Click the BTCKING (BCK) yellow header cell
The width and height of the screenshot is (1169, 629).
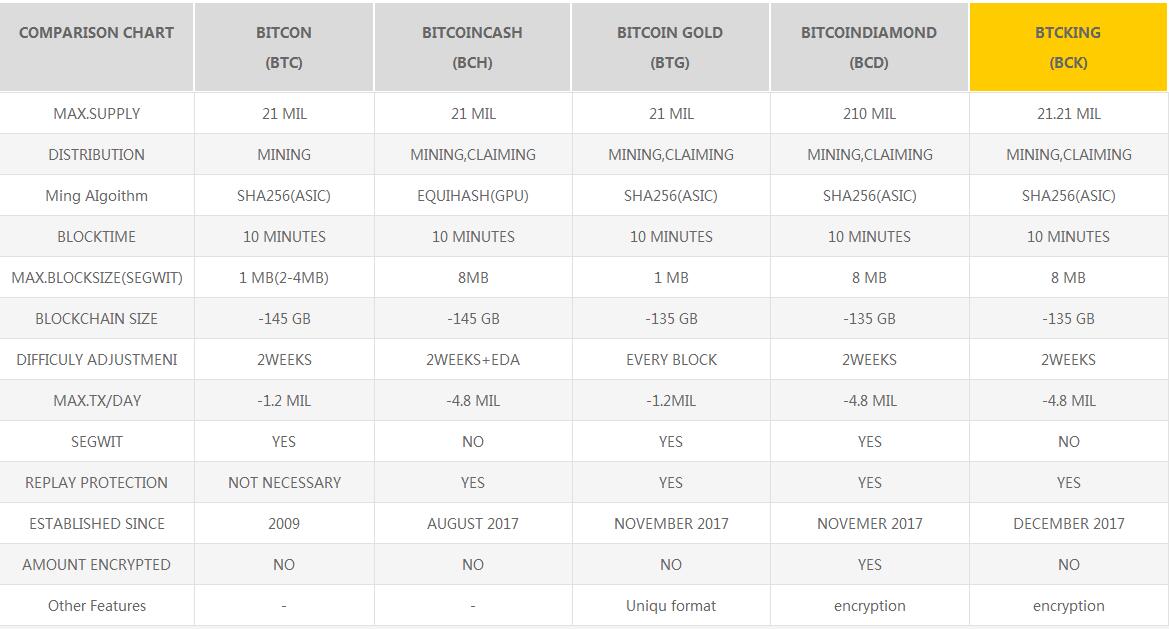click(1068, 47)
